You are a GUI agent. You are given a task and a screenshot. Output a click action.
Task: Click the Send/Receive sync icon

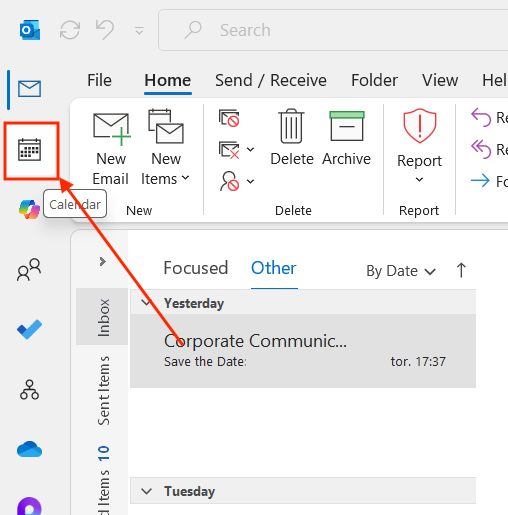tap(70, 30)
